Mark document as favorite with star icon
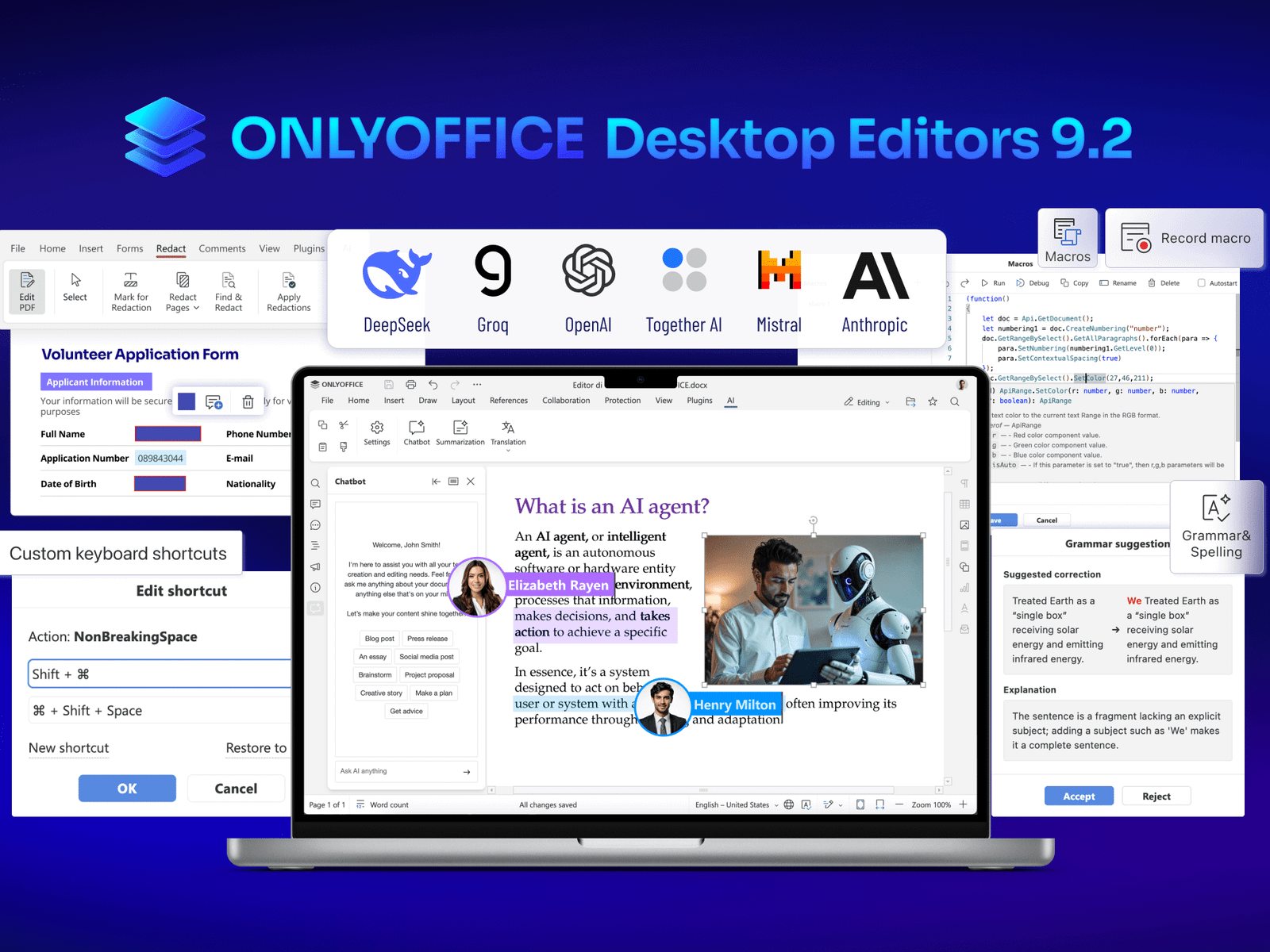 coord(933,402)
